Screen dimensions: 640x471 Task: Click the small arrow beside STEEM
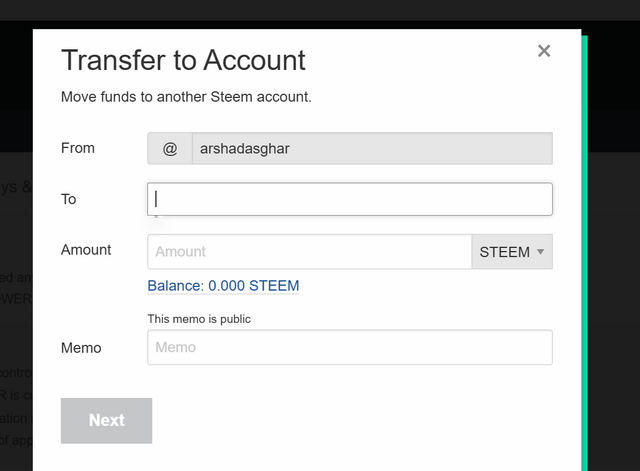point(540,251)
